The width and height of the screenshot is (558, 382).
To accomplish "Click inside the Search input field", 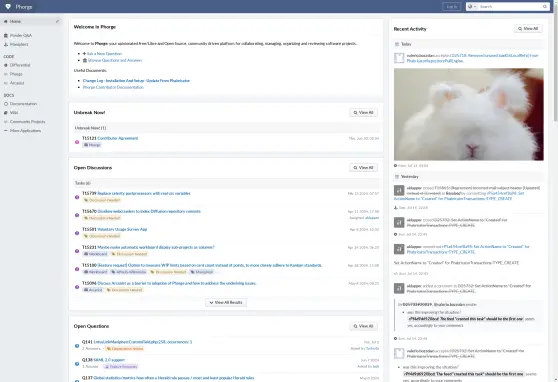I will point(509,6).
